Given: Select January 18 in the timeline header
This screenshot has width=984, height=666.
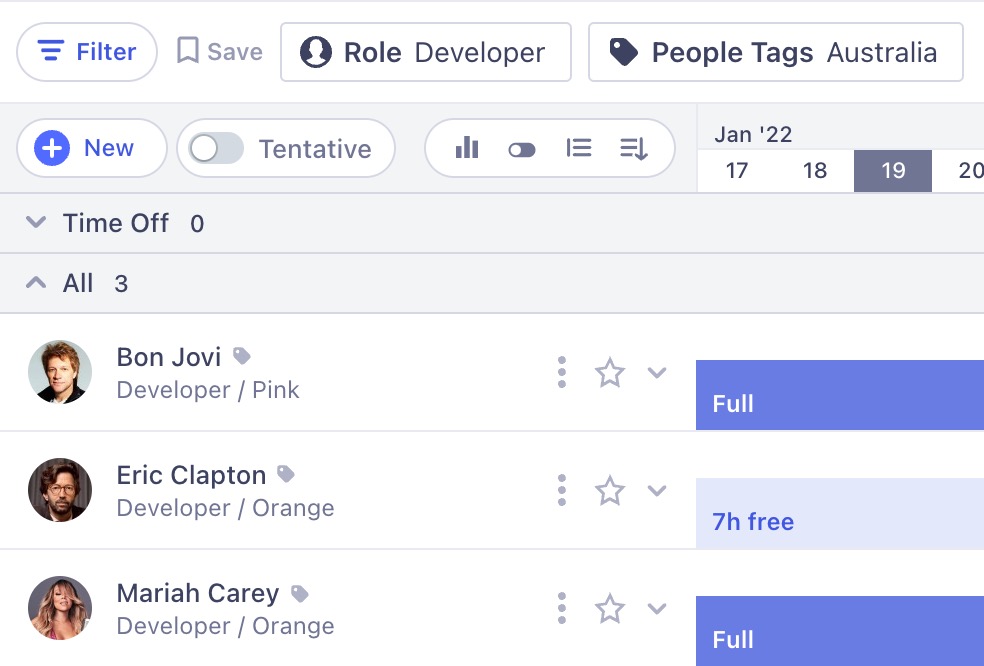Looking at the screenshot, I should 815,171.
